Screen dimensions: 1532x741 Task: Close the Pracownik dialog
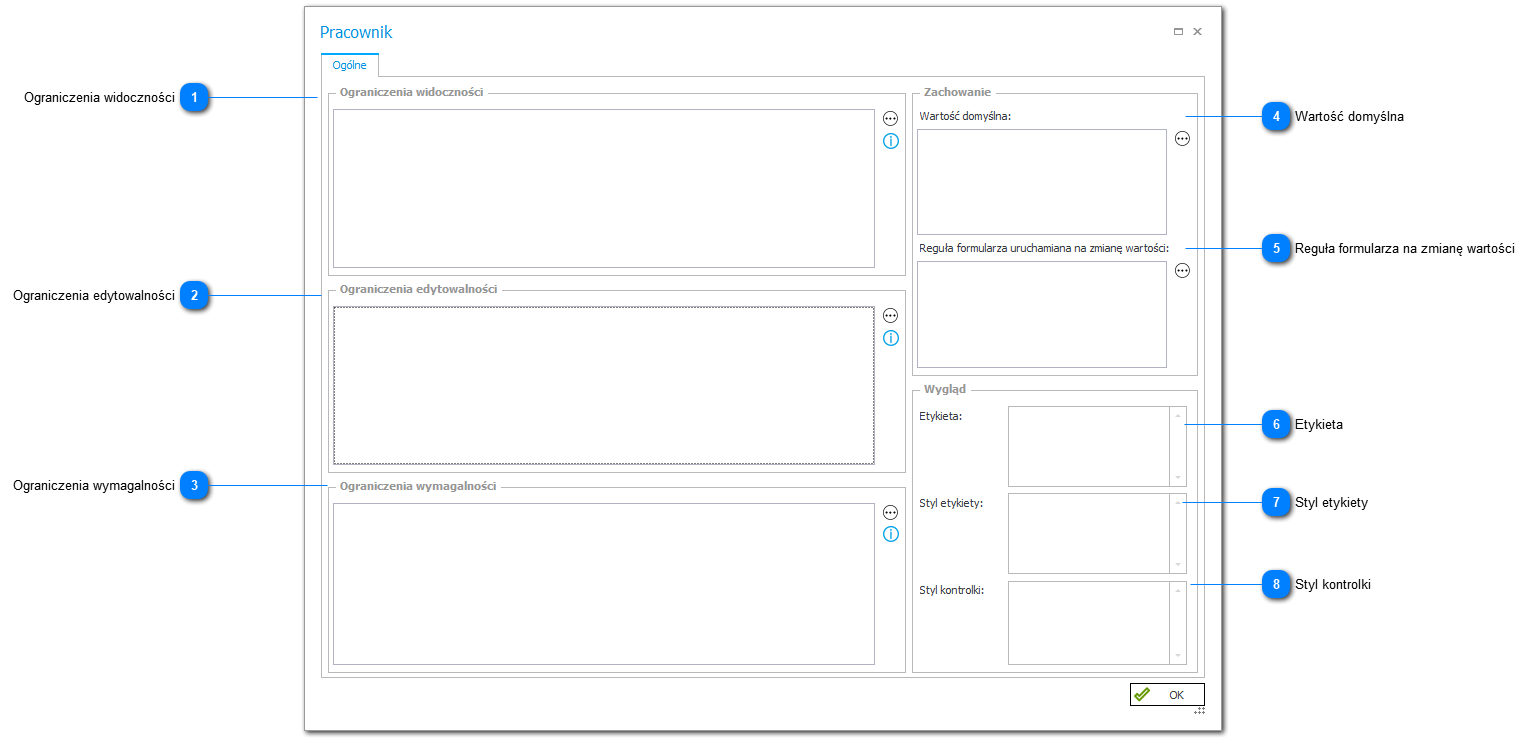1197,32
